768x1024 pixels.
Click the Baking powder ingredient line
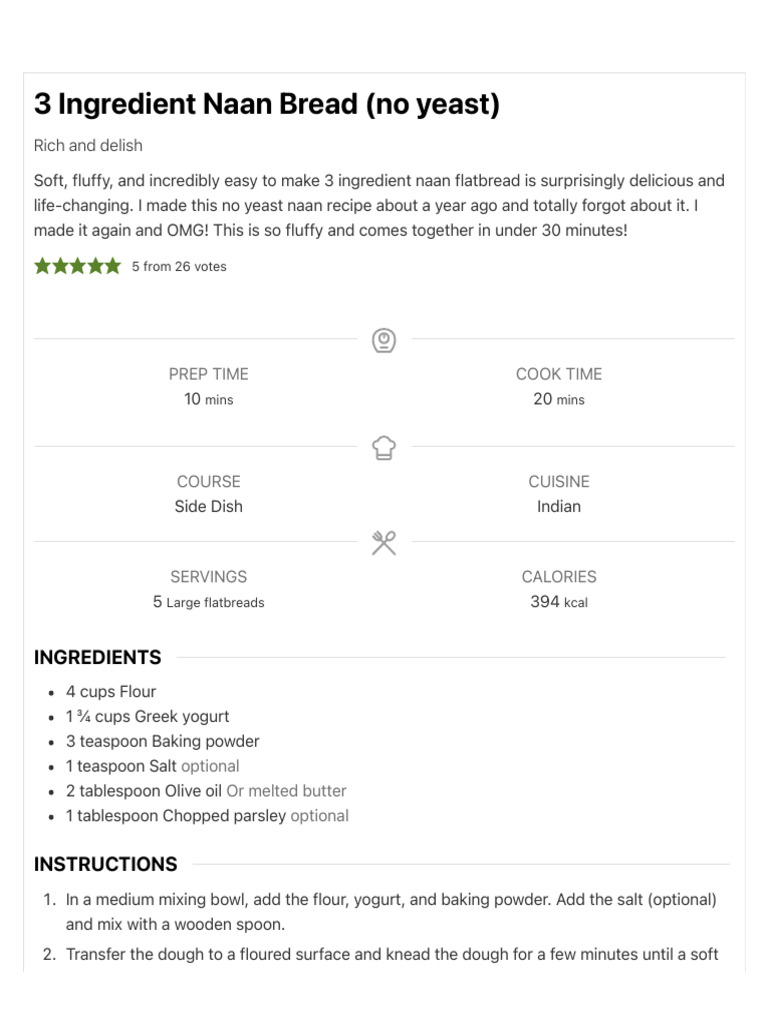click(x=163, y=741)
